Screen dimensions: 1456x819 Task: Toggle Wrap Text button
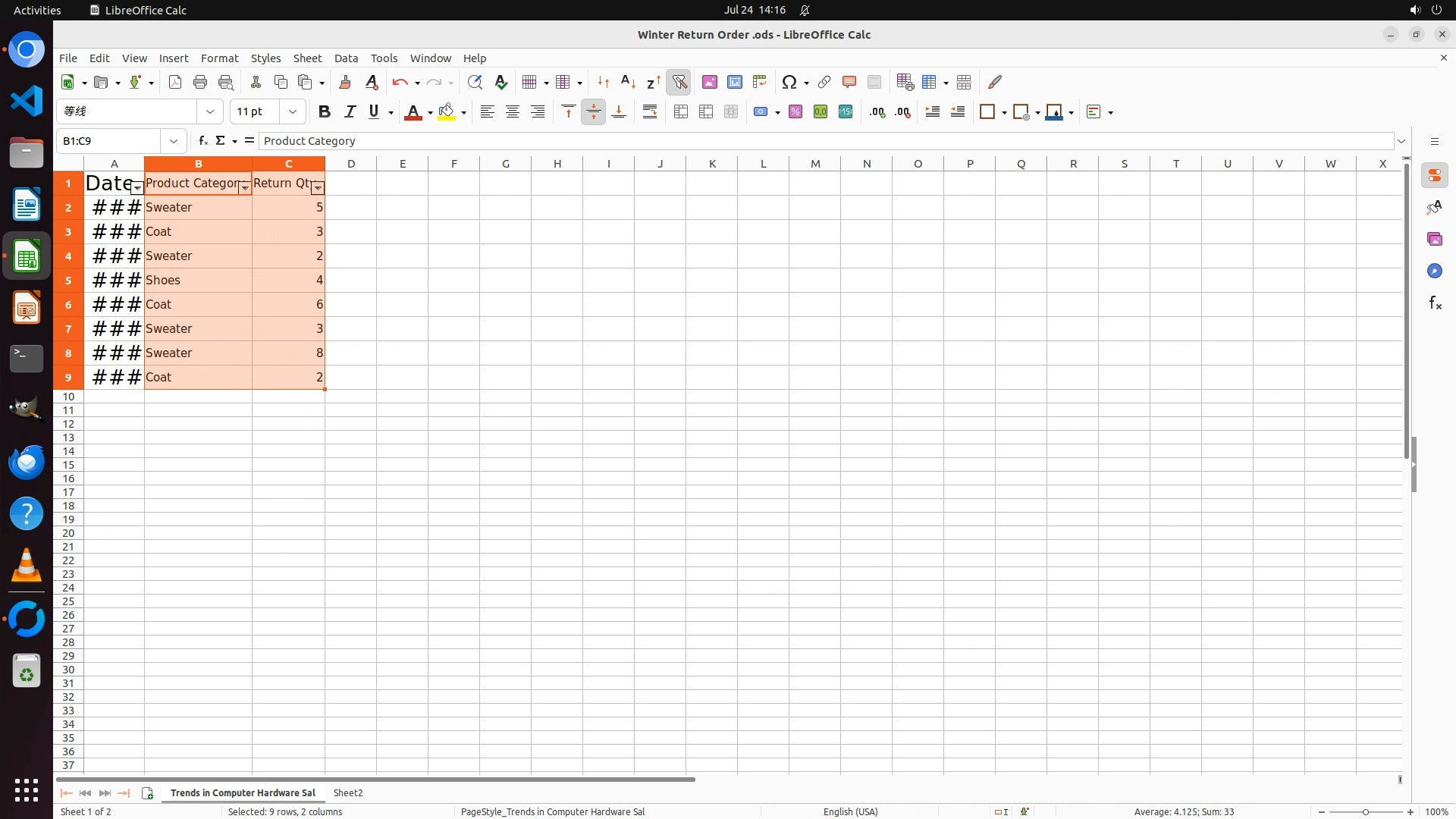650,111
